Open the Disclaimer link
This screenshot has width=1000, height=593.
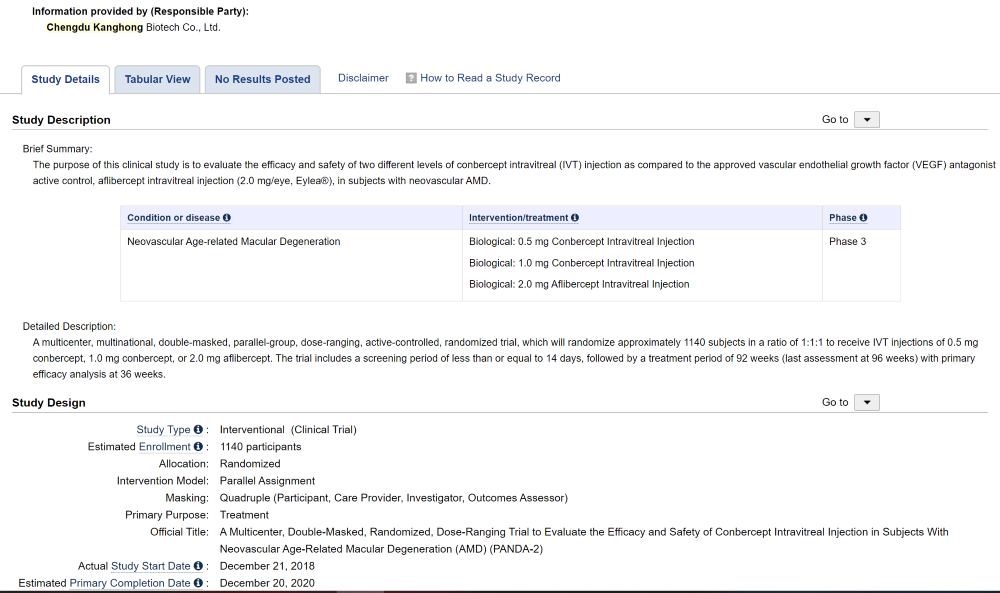tap(363, 78)
